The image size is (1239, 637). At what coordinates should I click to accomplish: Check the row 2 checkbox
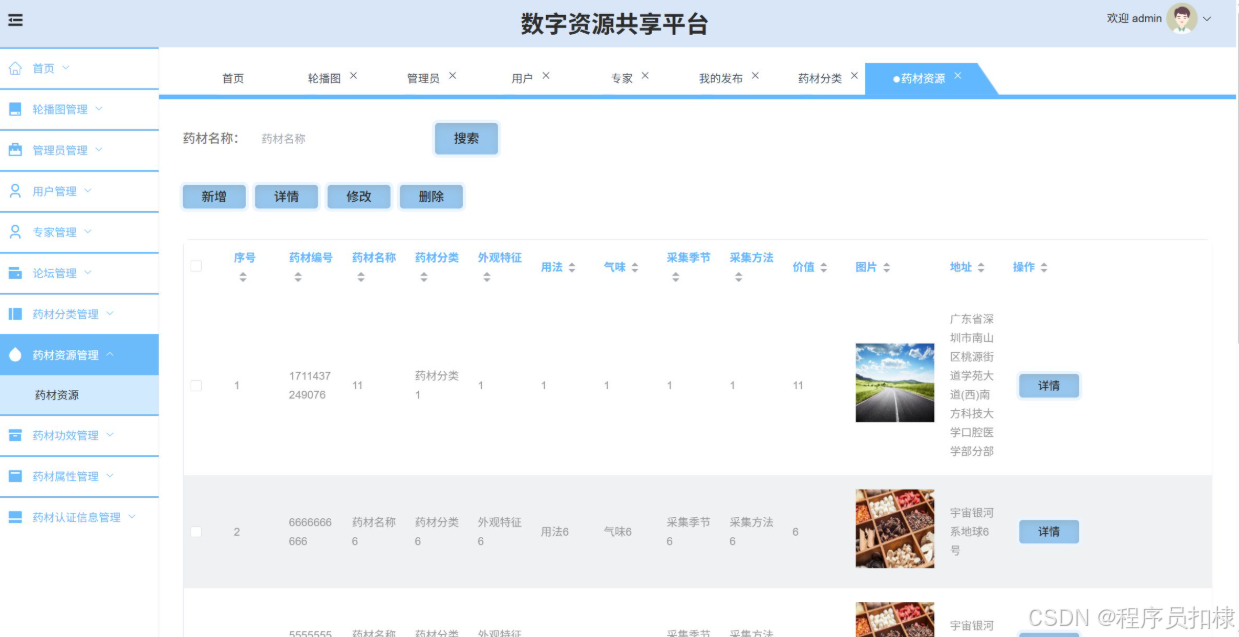(x=196, y=531)
